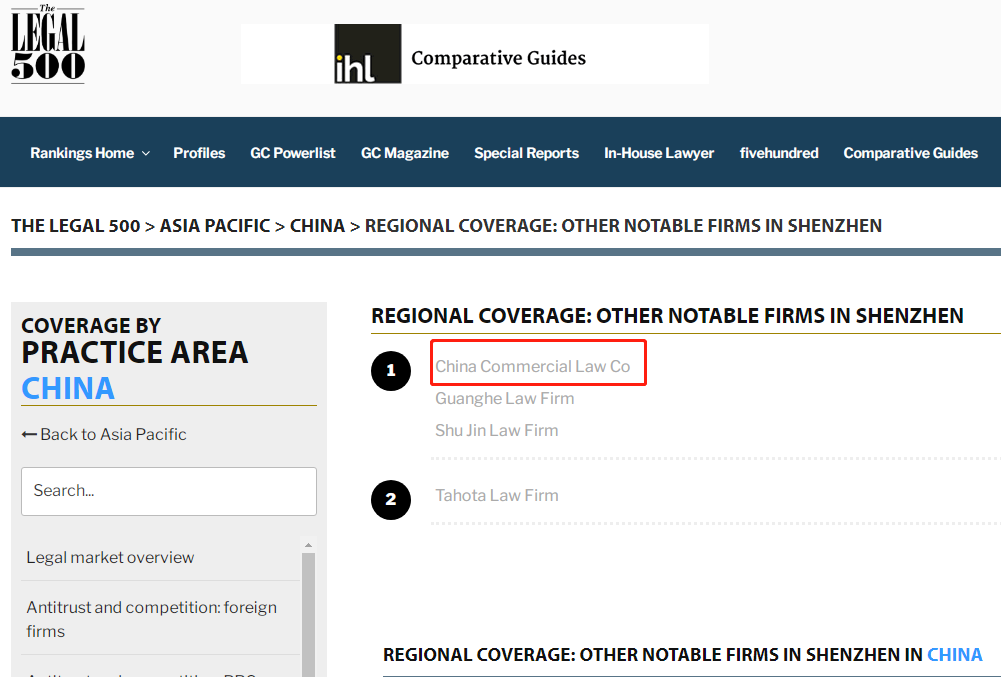Open Legal market overview practice area
Screen dimensions: 1001x677
point(110,557)
